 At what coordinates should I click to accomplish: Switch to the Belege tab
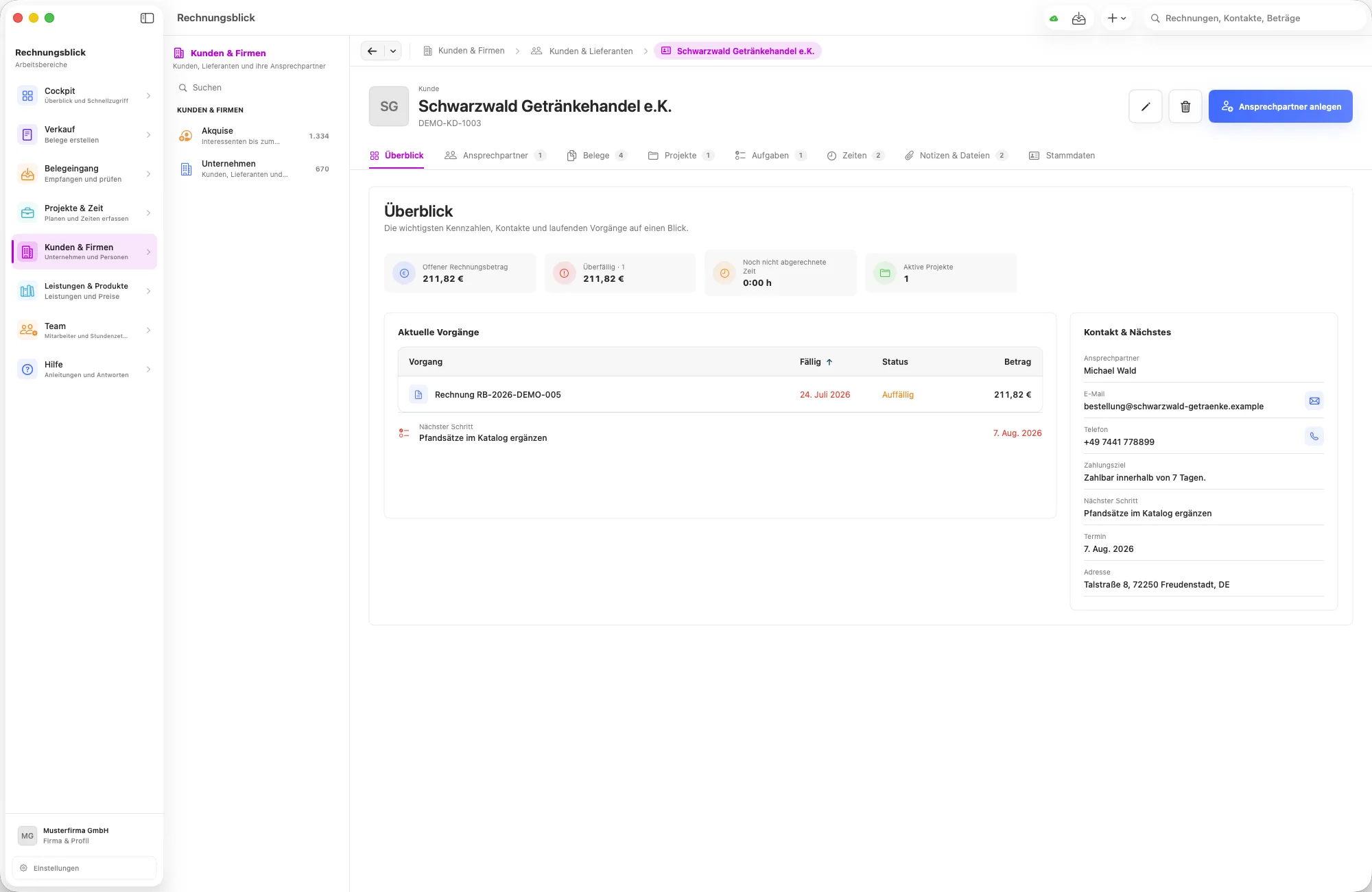[x=596, y=156]
